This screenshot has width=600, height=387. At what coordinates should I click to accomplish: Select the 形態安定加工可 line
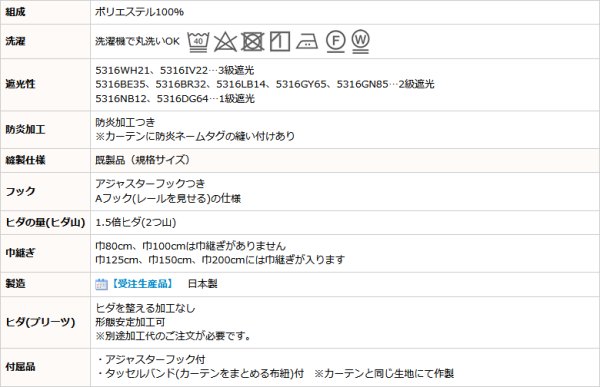click(x=130, y=322)
